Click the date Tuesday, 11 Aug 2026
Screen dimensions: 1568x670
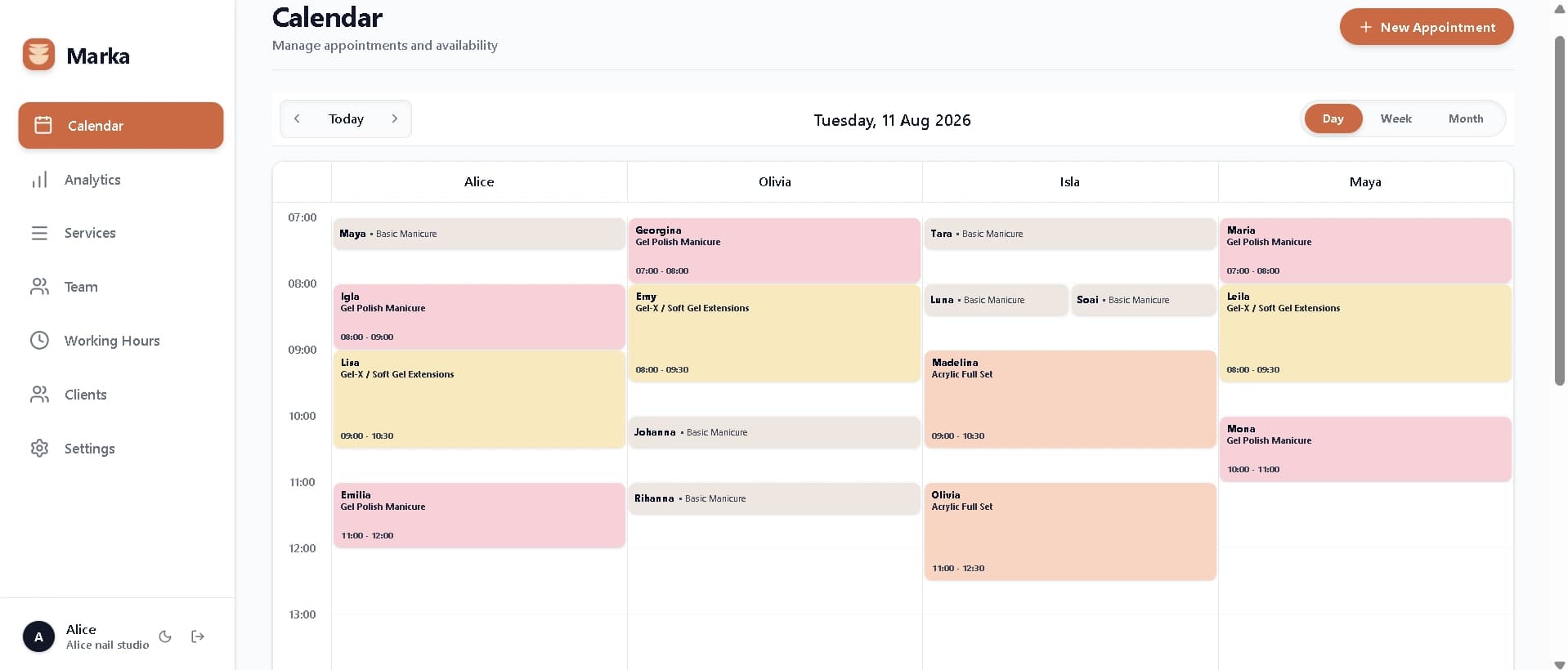892,120
